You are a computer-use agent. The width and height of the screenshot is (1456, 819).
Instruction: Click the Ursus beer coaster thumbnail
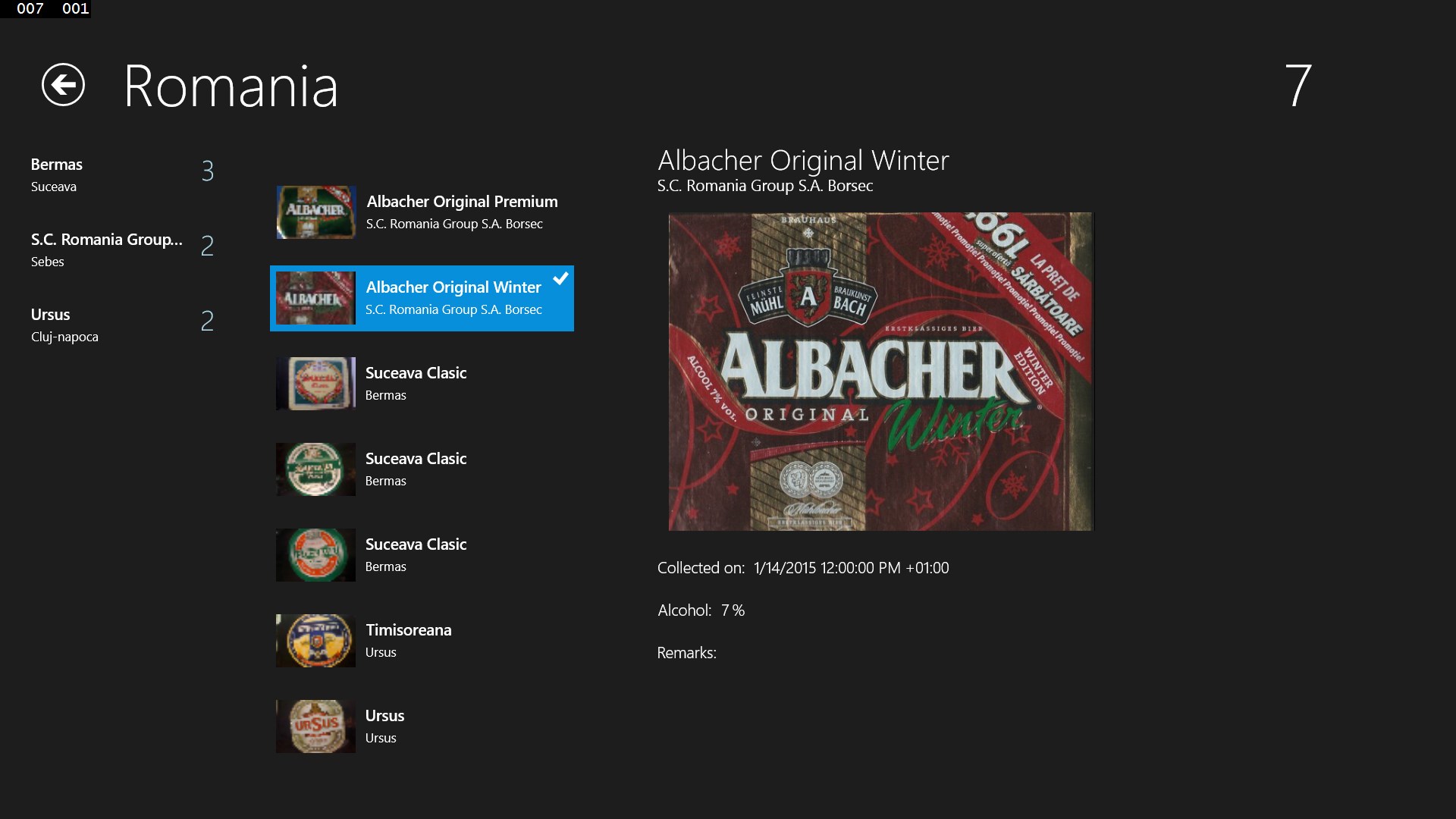coord(315,726)
